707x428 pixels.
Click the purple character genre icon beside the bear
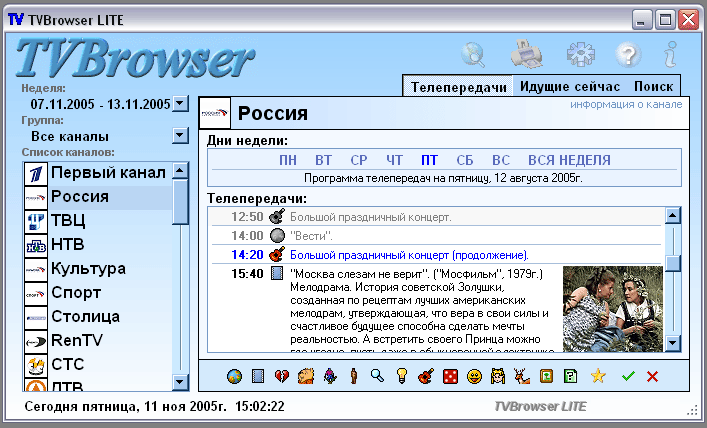click(x=330, y=376)
